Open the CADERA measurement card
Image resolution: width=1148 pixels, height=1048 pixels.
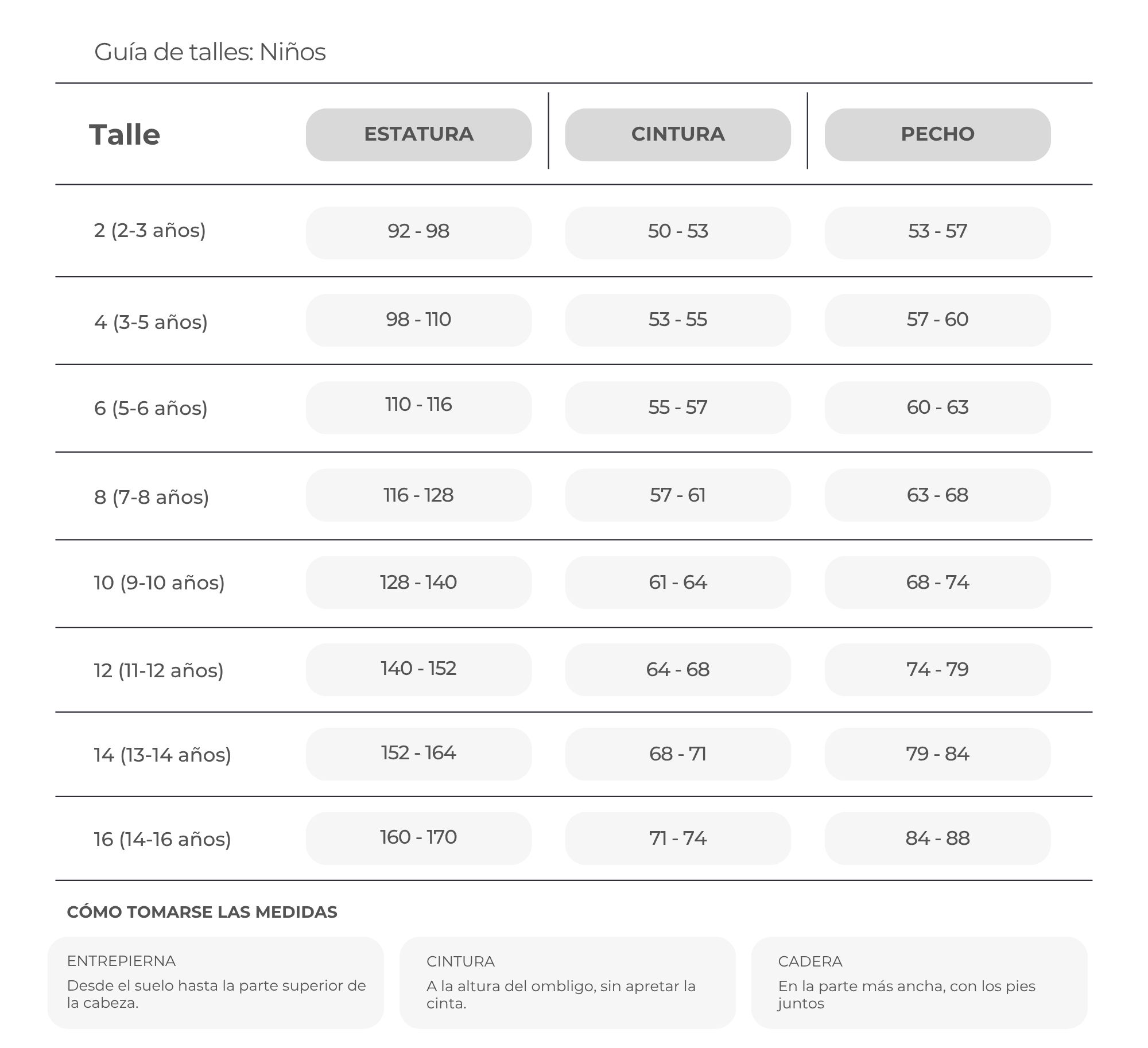[x=919, y=983]
